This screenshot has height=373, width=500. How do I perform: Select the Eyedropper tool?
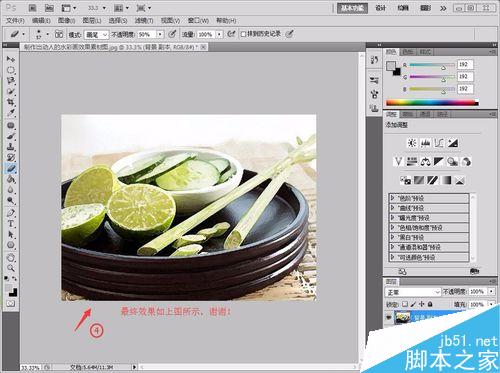(x=11, y=113)
